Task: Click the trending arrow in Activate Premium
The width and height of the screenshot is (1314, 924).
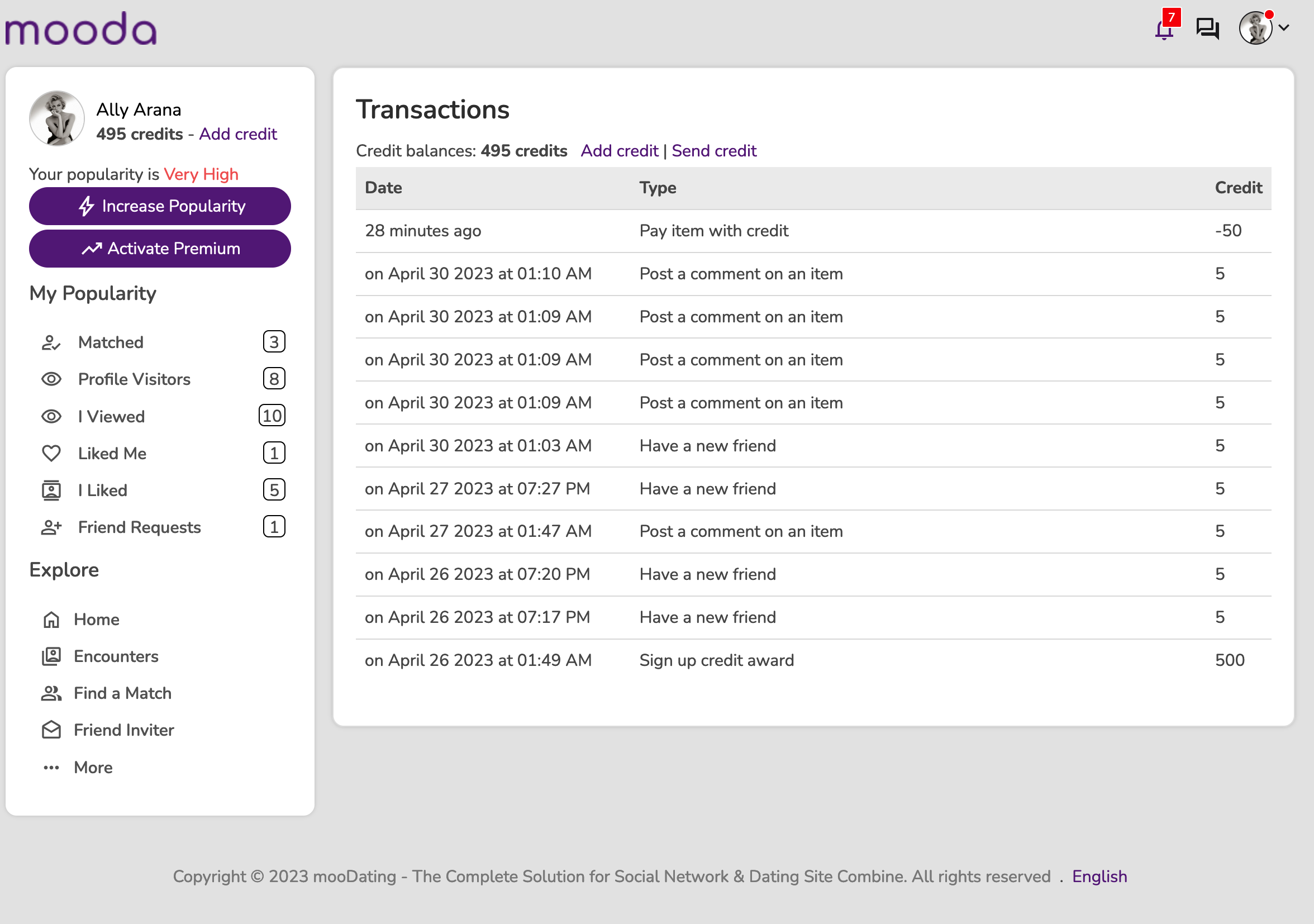Action: [92, 249]
